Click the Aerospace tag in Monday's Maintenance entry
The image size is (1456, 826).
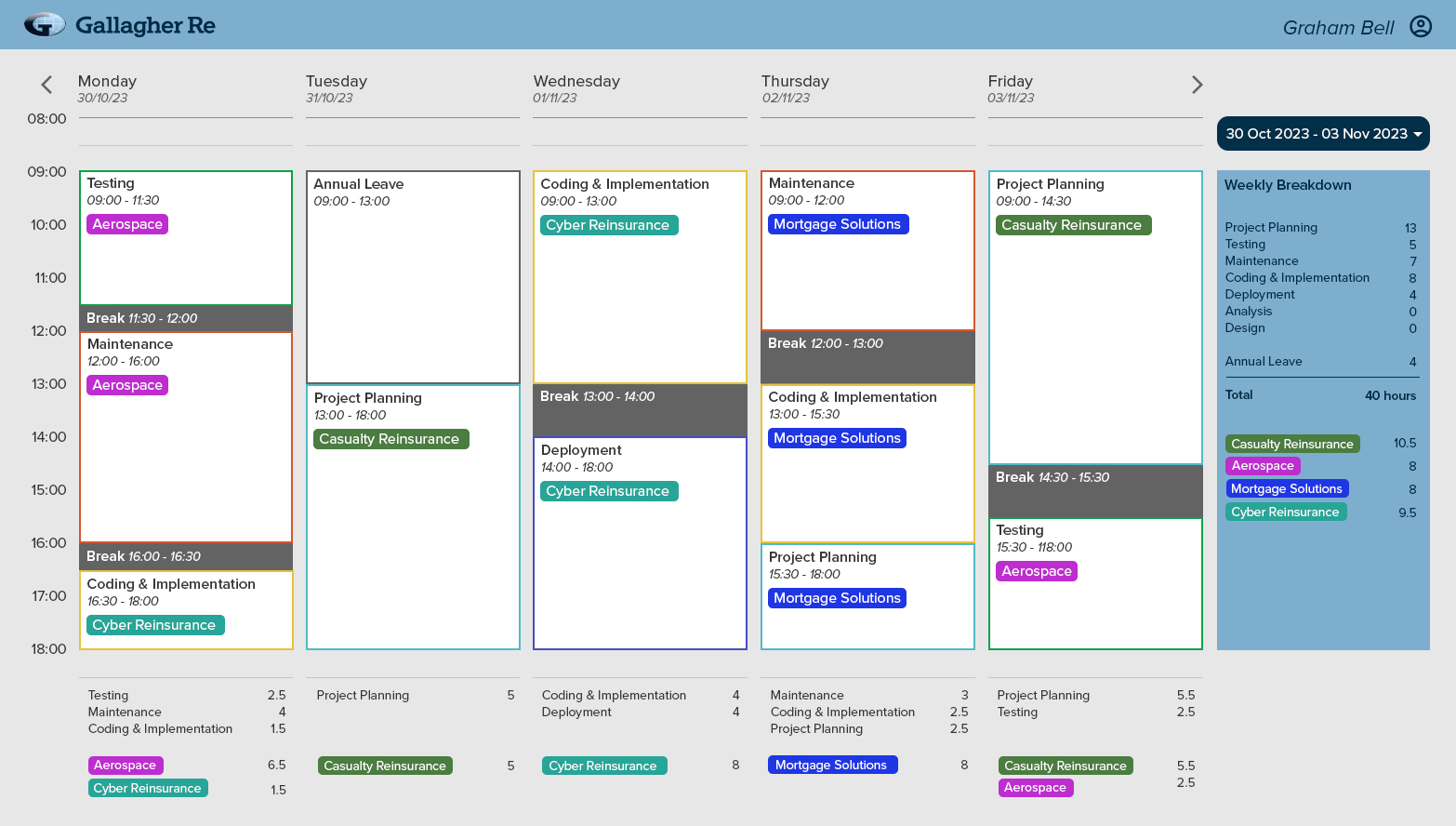pos(127,385)
